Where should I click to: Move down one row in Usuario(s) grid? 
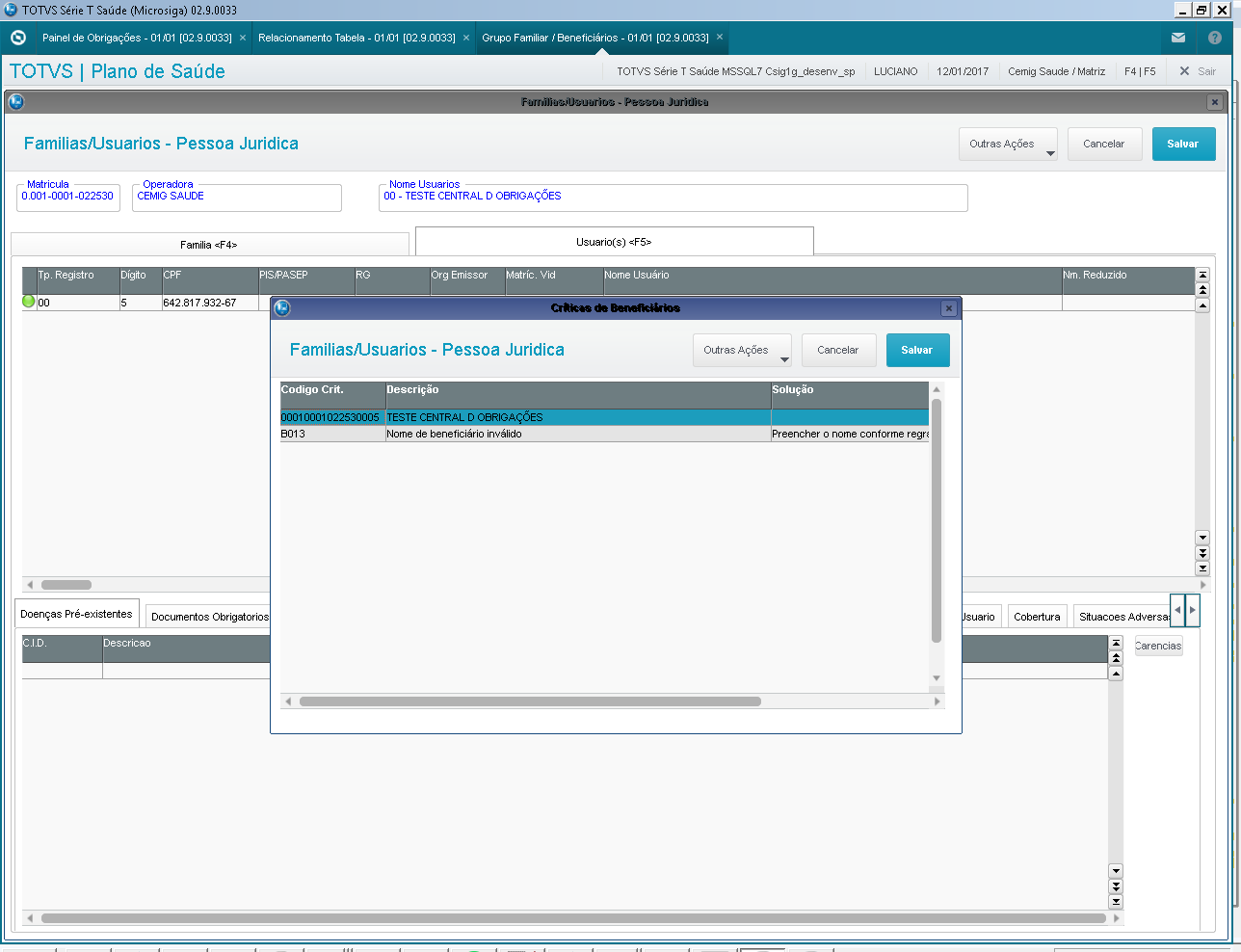[x=1202, y=538]
